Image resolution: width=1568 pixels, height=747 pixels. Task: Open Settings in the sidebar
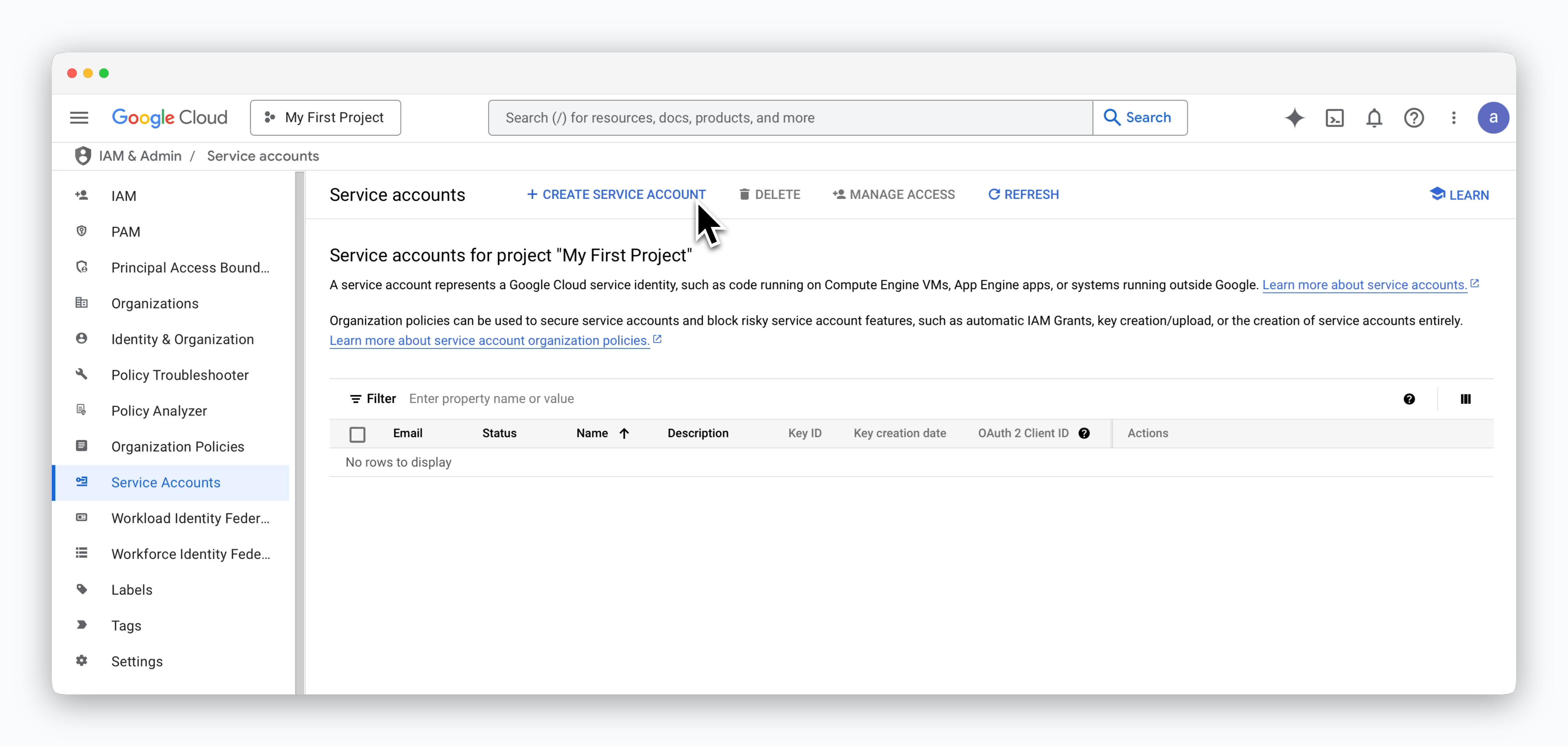170,661
